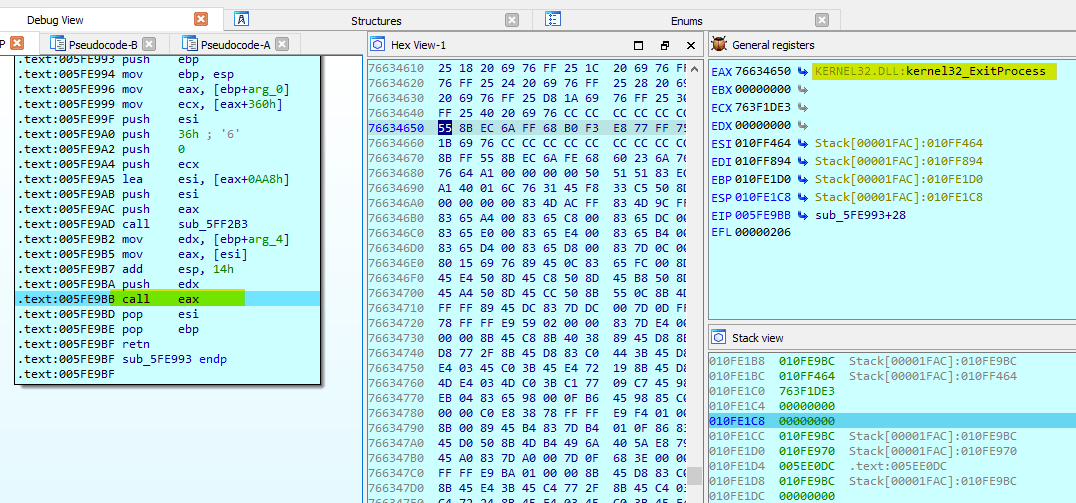Image resolution: width=1076 pixels, height=503 pixels.
Task: Click hex address 76634700
Action: (x=396, y=292)
